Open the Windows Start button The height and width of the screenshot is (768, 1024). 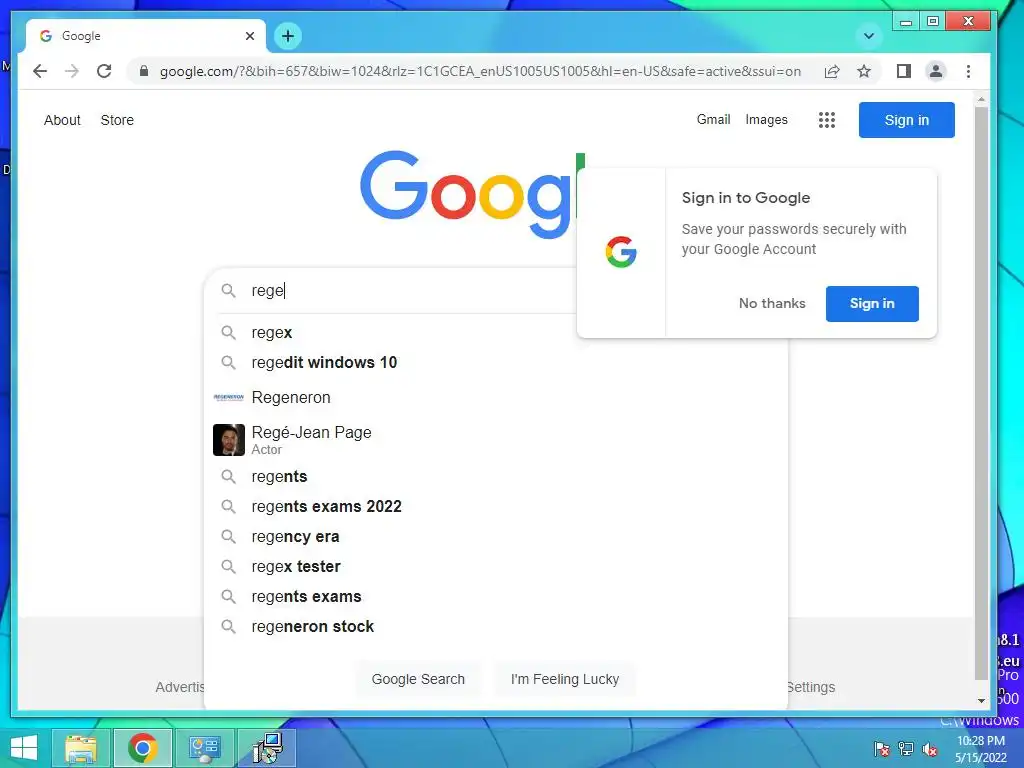point(24,748)
